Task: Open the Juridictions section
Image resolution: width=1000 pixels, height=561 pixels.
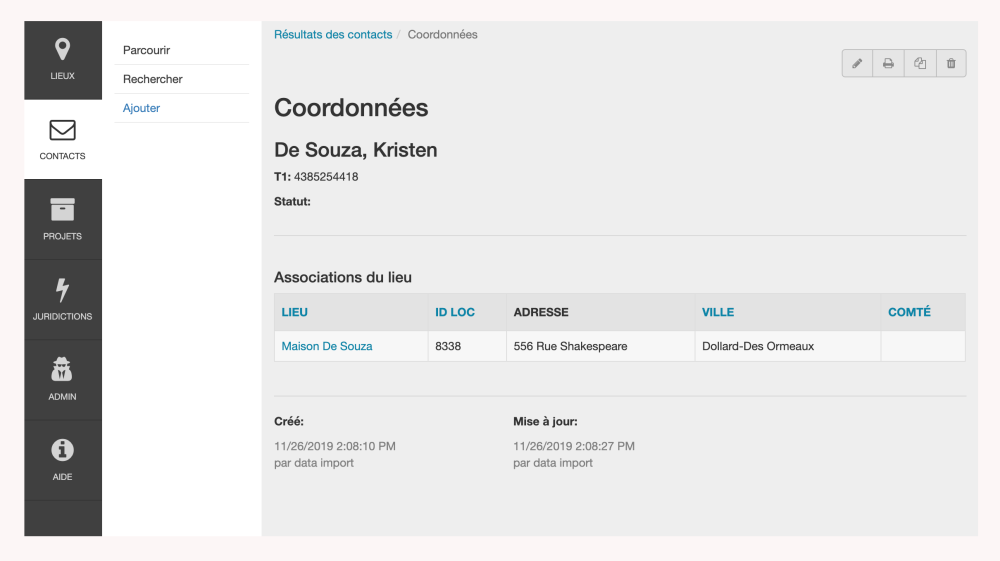Action: (63, 300)
